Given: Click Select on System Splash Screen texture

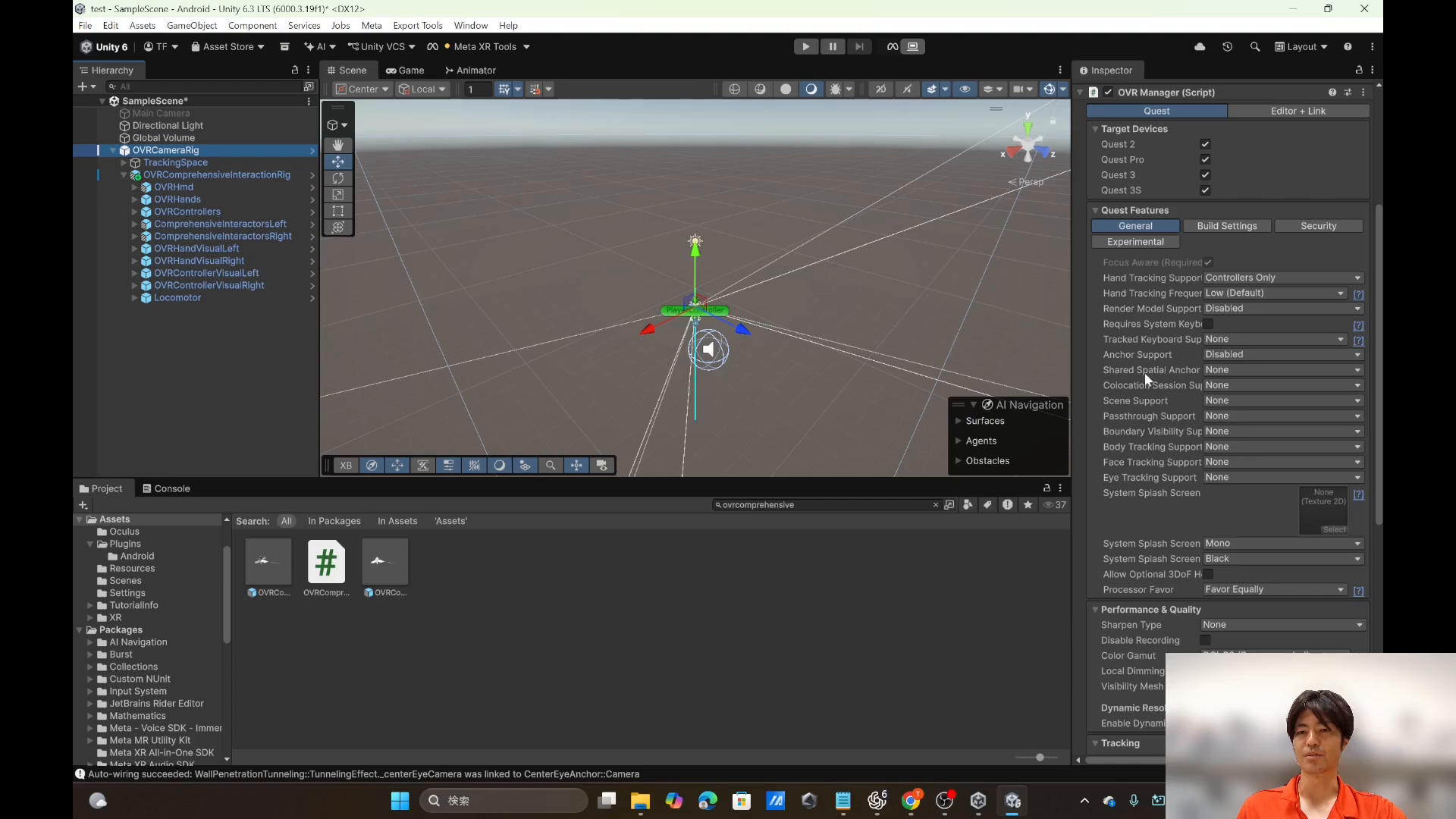Looking at the screenshot, I should tap(1334, 530).
